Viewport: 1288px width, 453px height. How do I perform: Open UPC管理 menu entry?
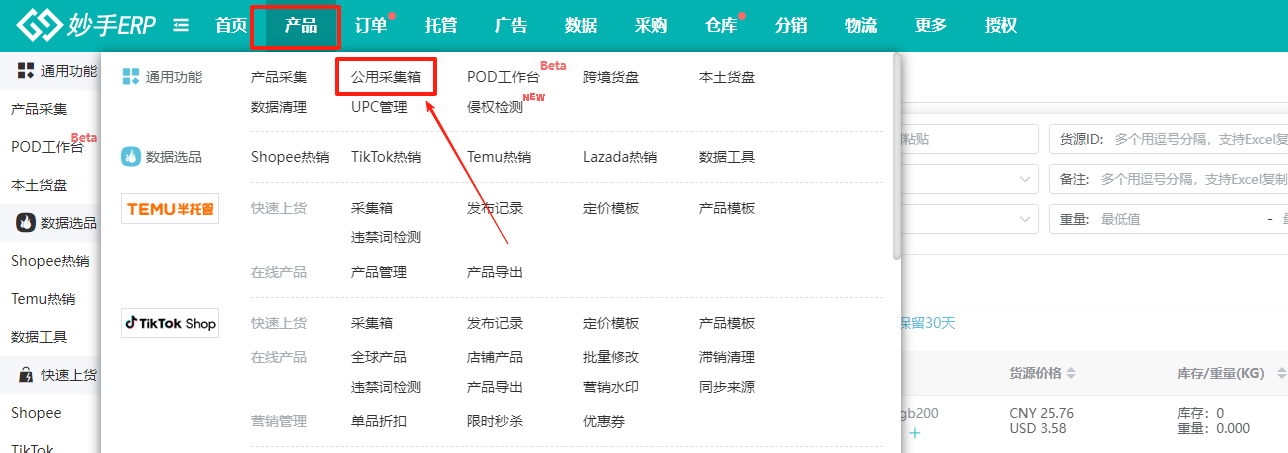(379, 107)
